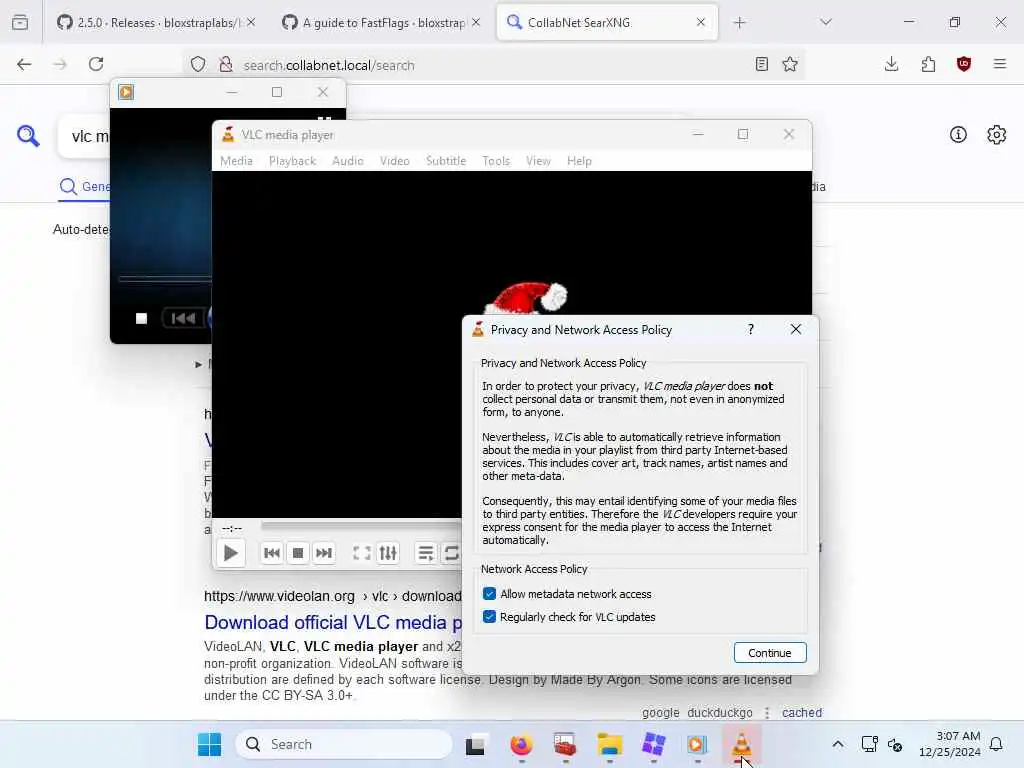
Task: Open the VLC Media menu
Action: [x=236, y=161]
